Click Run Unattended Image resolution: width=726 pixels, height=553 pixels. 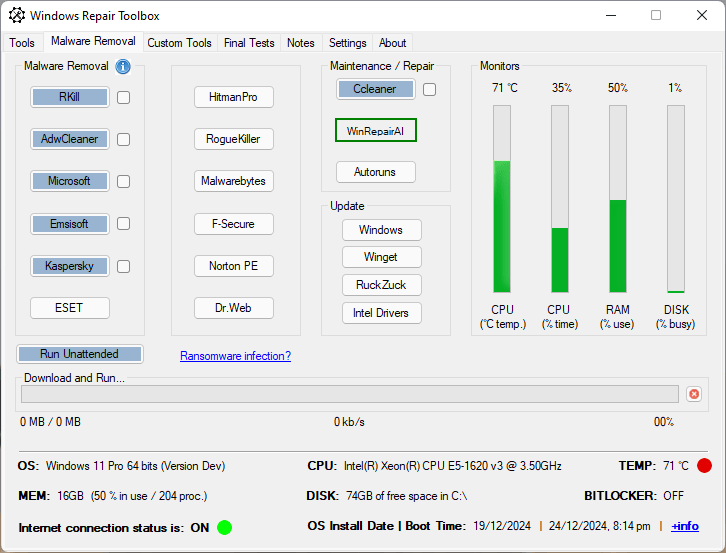(x=80, y=354)
